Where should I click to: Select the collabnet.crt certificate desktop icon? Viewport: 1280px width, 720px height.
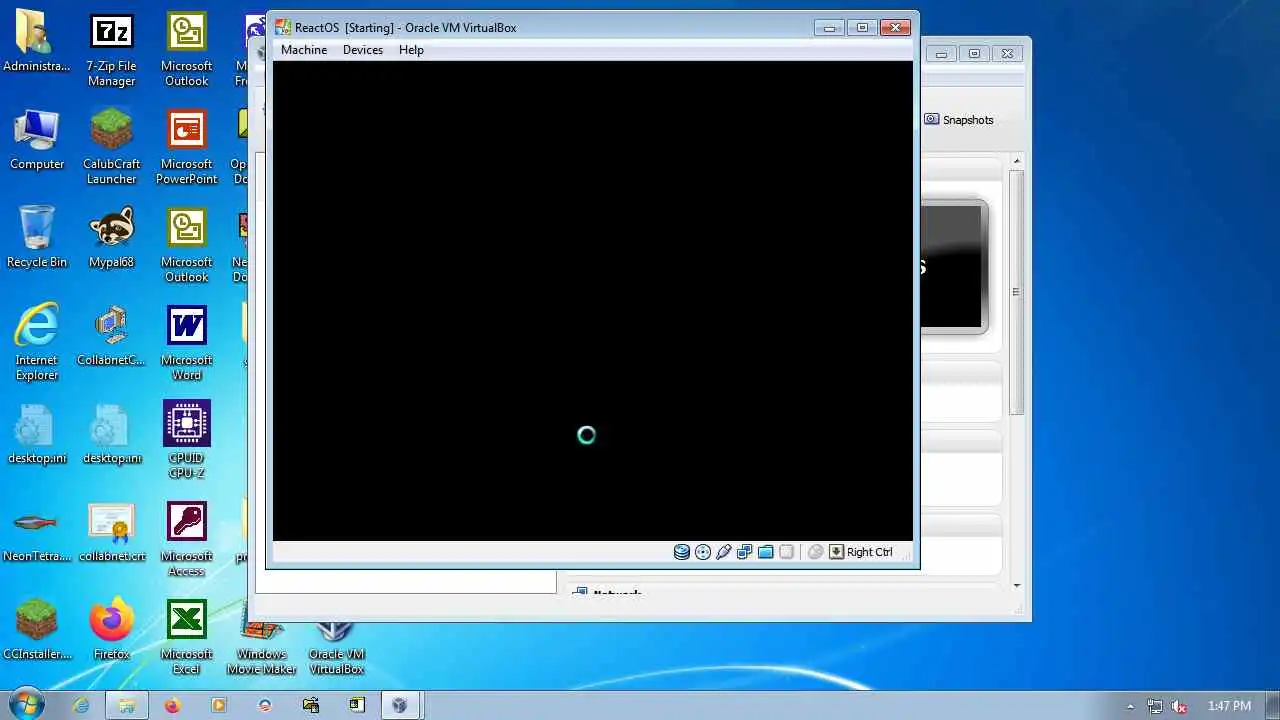pyautogui.click(x=111, y=532)
